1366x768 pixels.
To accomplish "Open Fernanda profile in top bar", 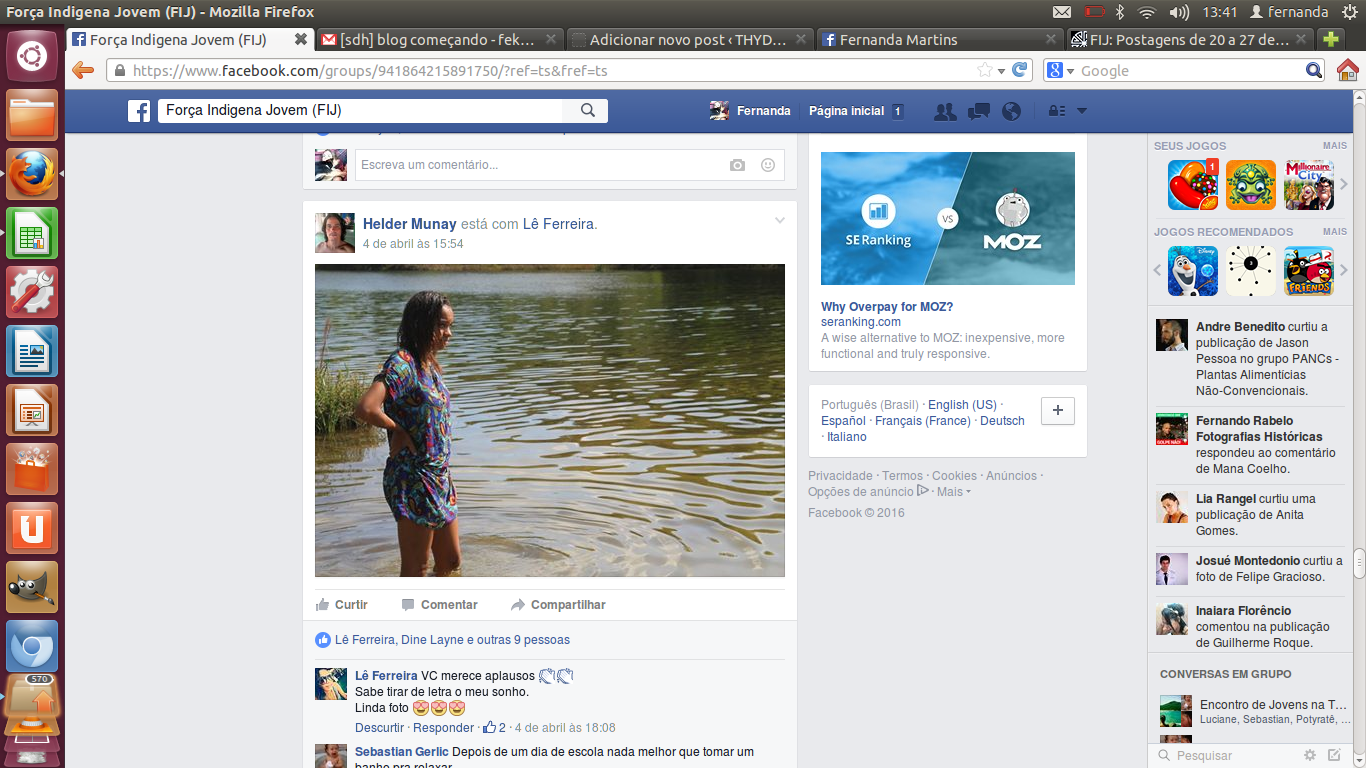I will (750, 111).
